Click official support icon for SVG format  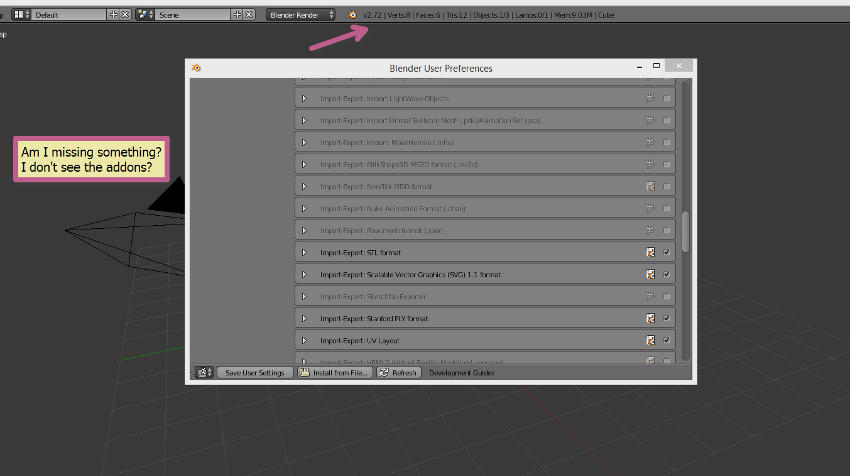650,274
